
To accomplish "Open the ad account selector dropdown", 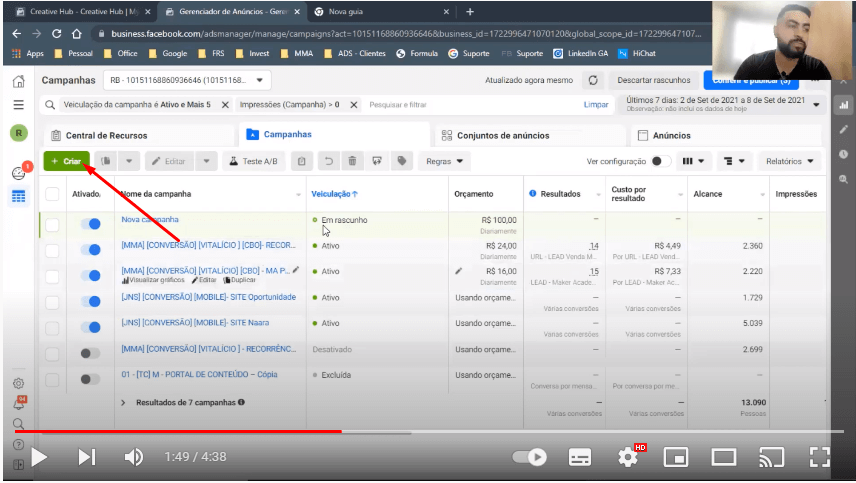I will coord(187,80).
